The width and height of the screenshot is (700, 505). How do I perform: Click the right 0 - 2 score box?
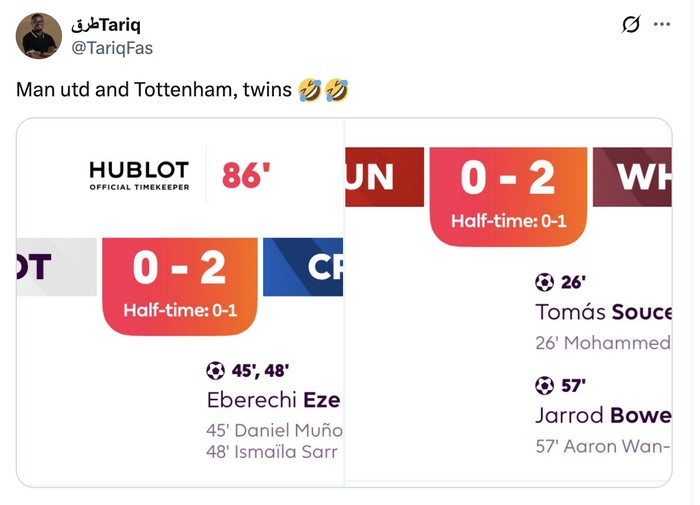(x=508, y=195)
